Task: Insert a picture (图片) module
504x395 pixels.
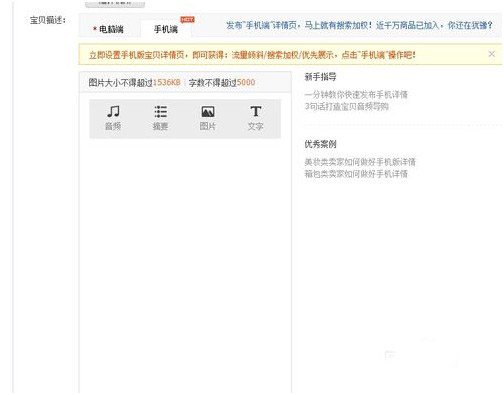Action: pos(208,118)
